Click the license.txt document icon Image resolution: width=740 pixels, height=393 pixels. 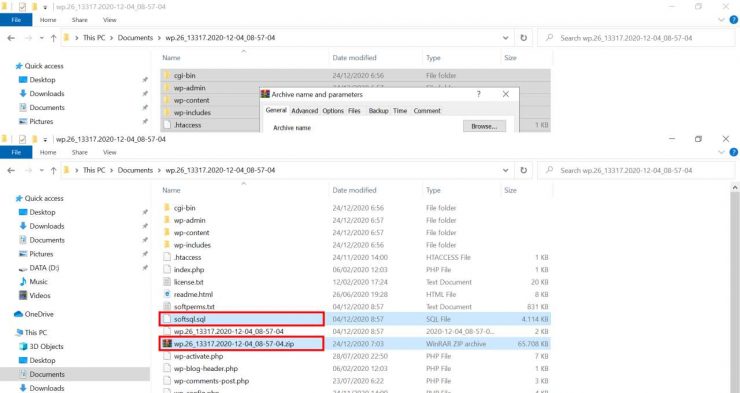pyautogui.click(x=167, y=282)
